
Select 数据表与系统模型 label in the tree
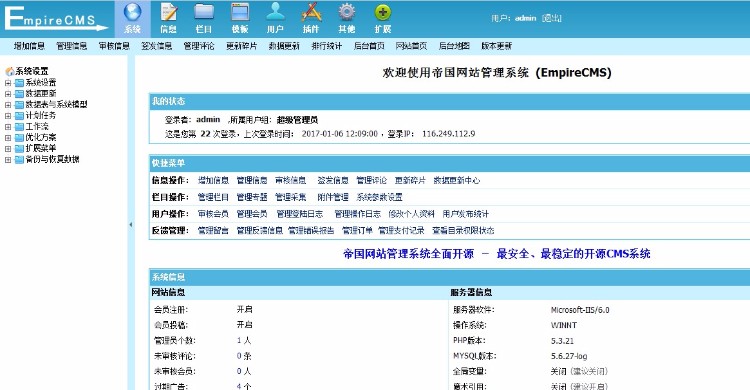coord(56,104)
